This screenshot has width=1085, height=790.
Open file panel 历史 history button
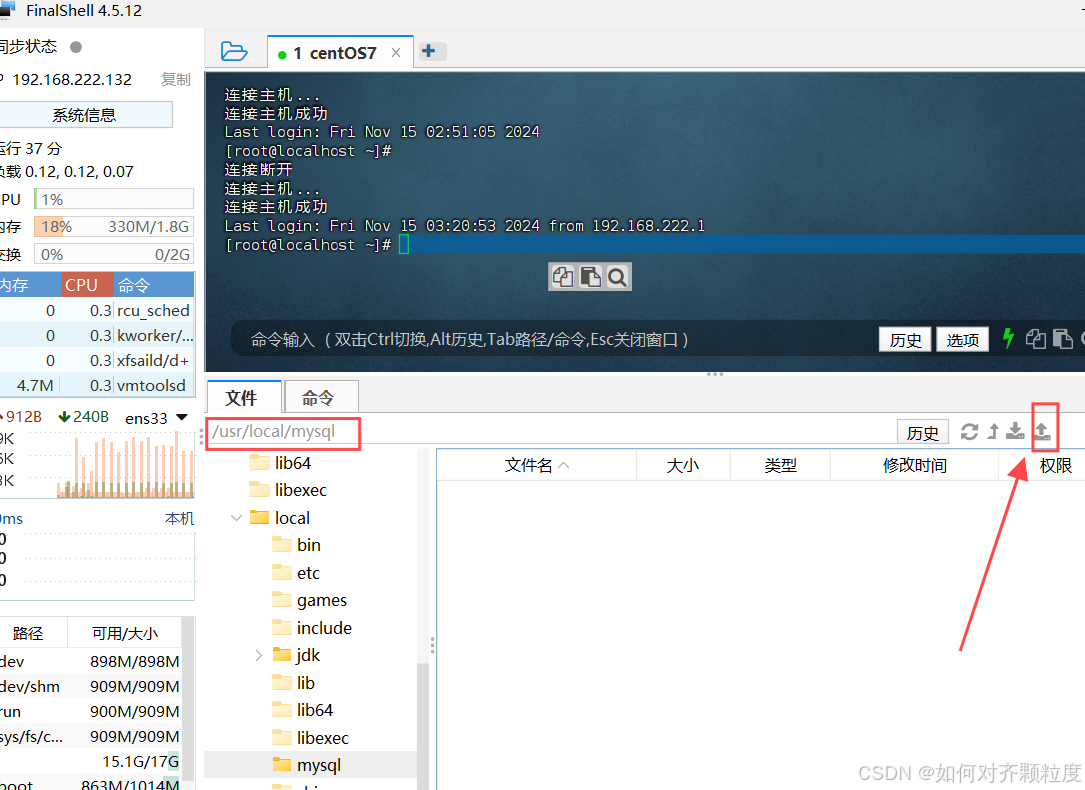coord(922,432)
